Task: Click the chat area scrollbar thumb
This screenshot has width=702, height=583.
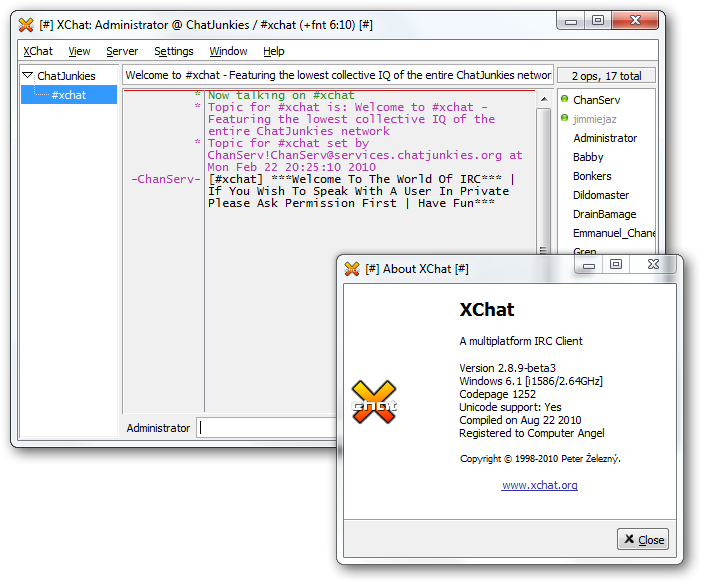Action: point(544,181)
